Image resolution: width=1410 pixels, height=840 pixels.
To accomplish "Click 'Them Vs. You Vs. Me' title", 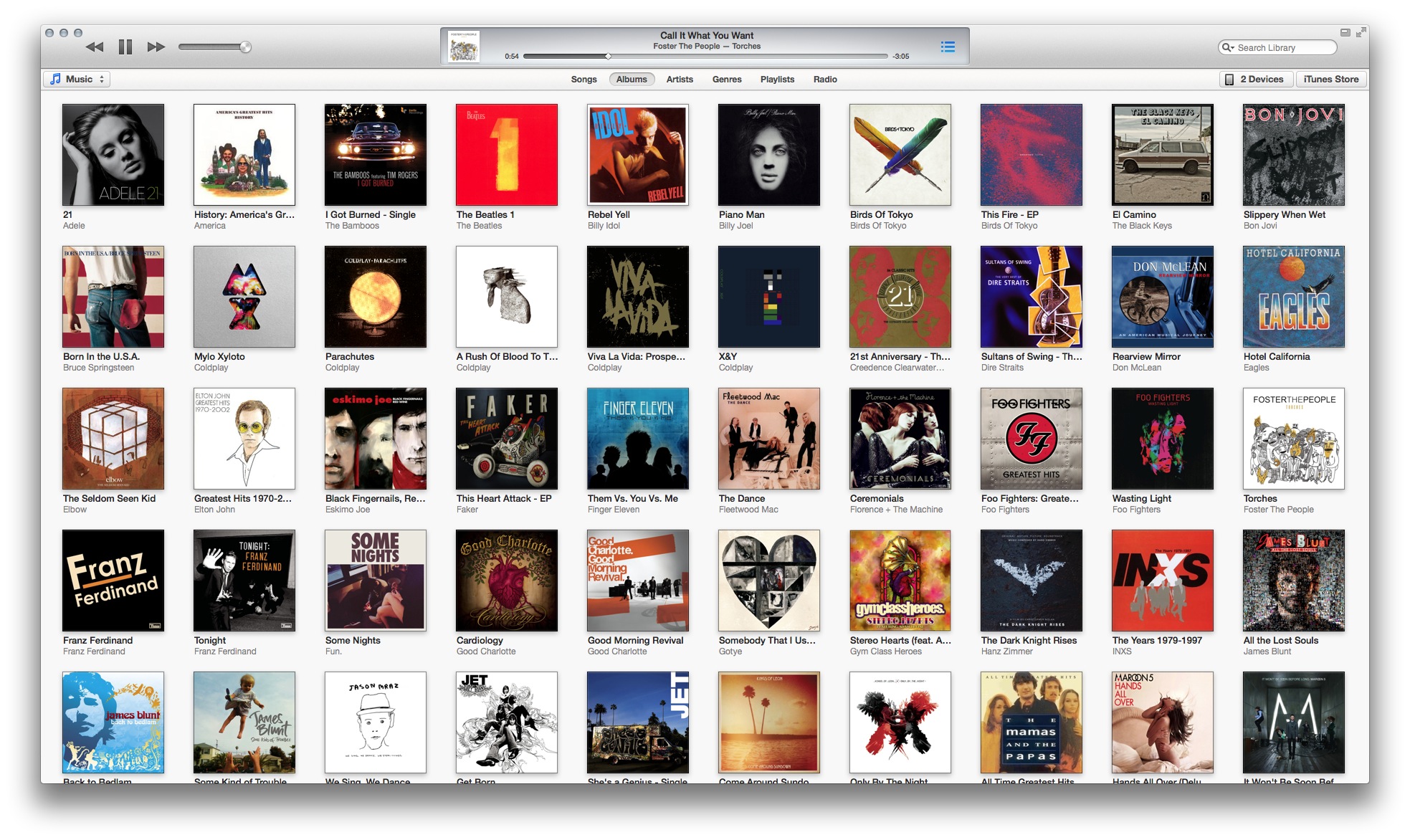I will tap(633, 498).
